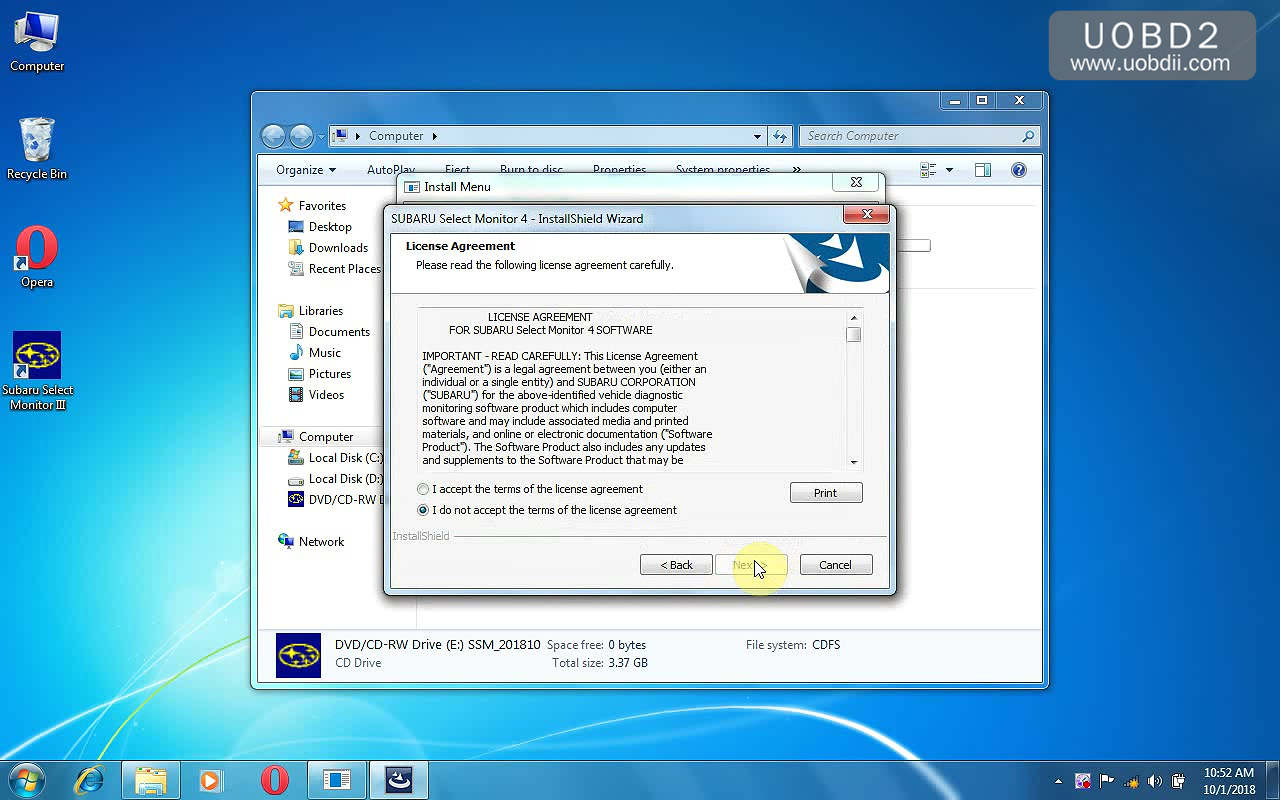Expand the address bar history dropdown
Viewport: 1280px width, 800px height.
pyautogui.click(x=757, y=136)
